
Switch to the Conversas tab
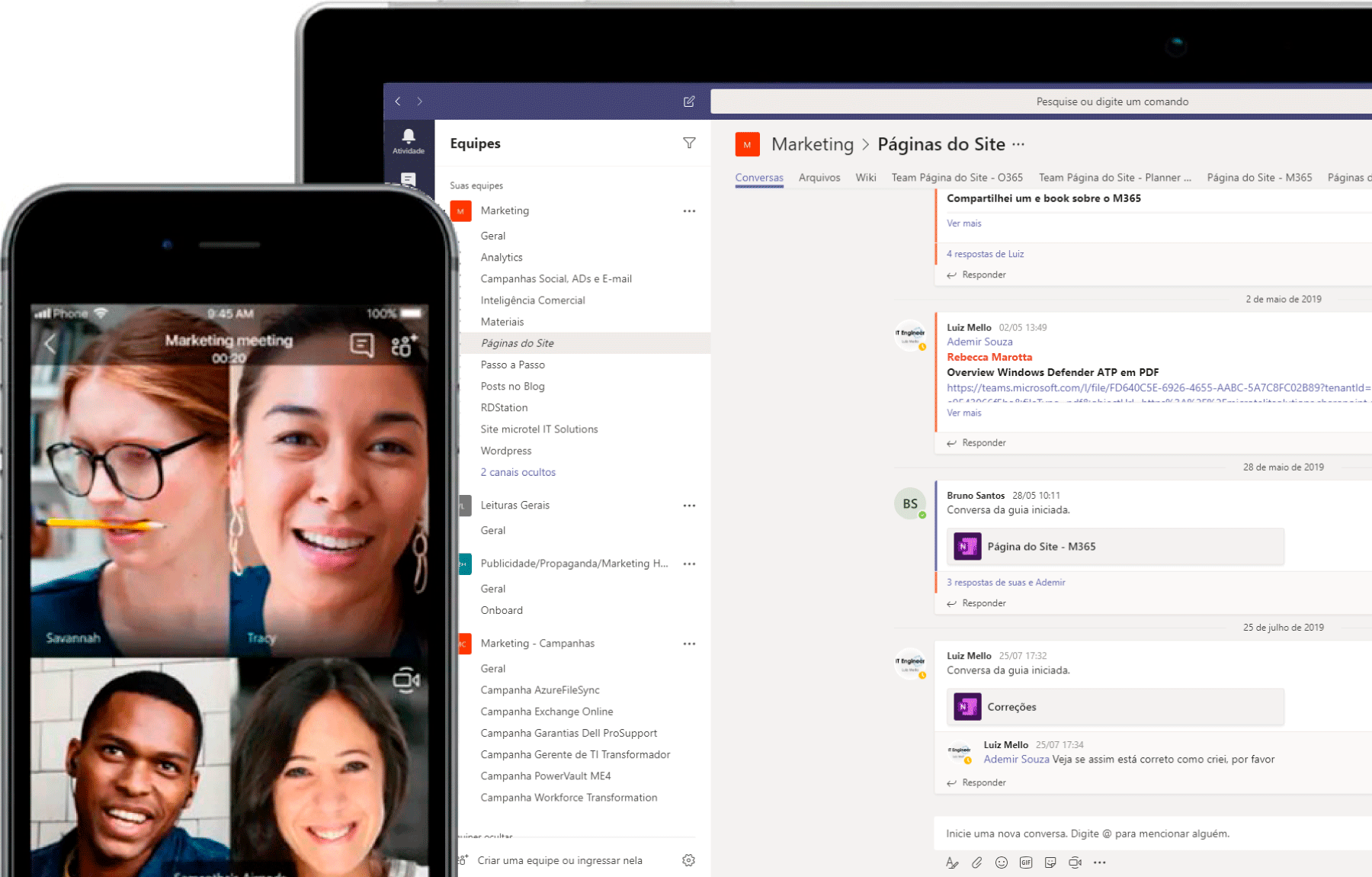pyautogui.click(x=759, y=178)
